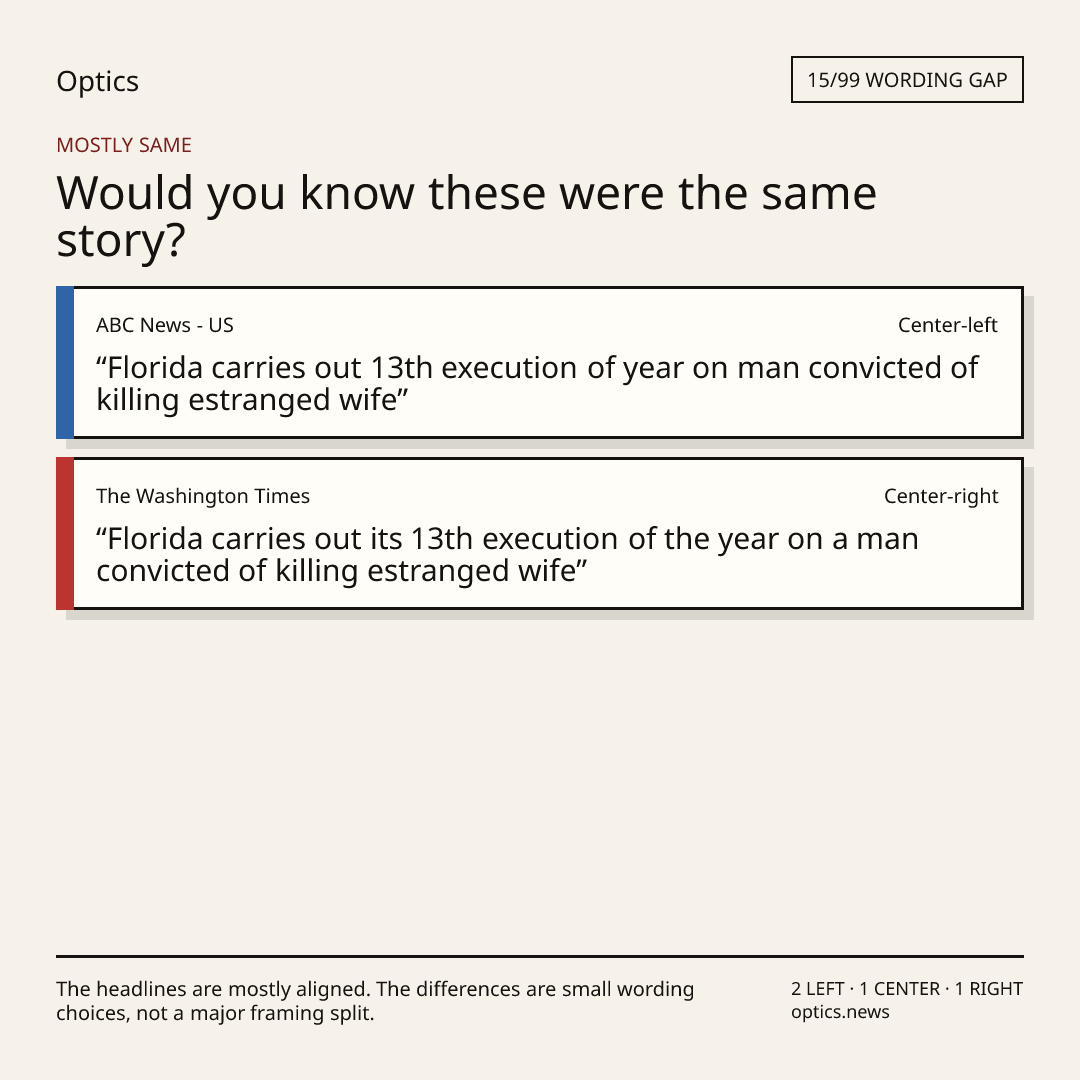This screenshot has width=1080, height=1080.
Task: Open the ABC News headline card
Action: 540,362
